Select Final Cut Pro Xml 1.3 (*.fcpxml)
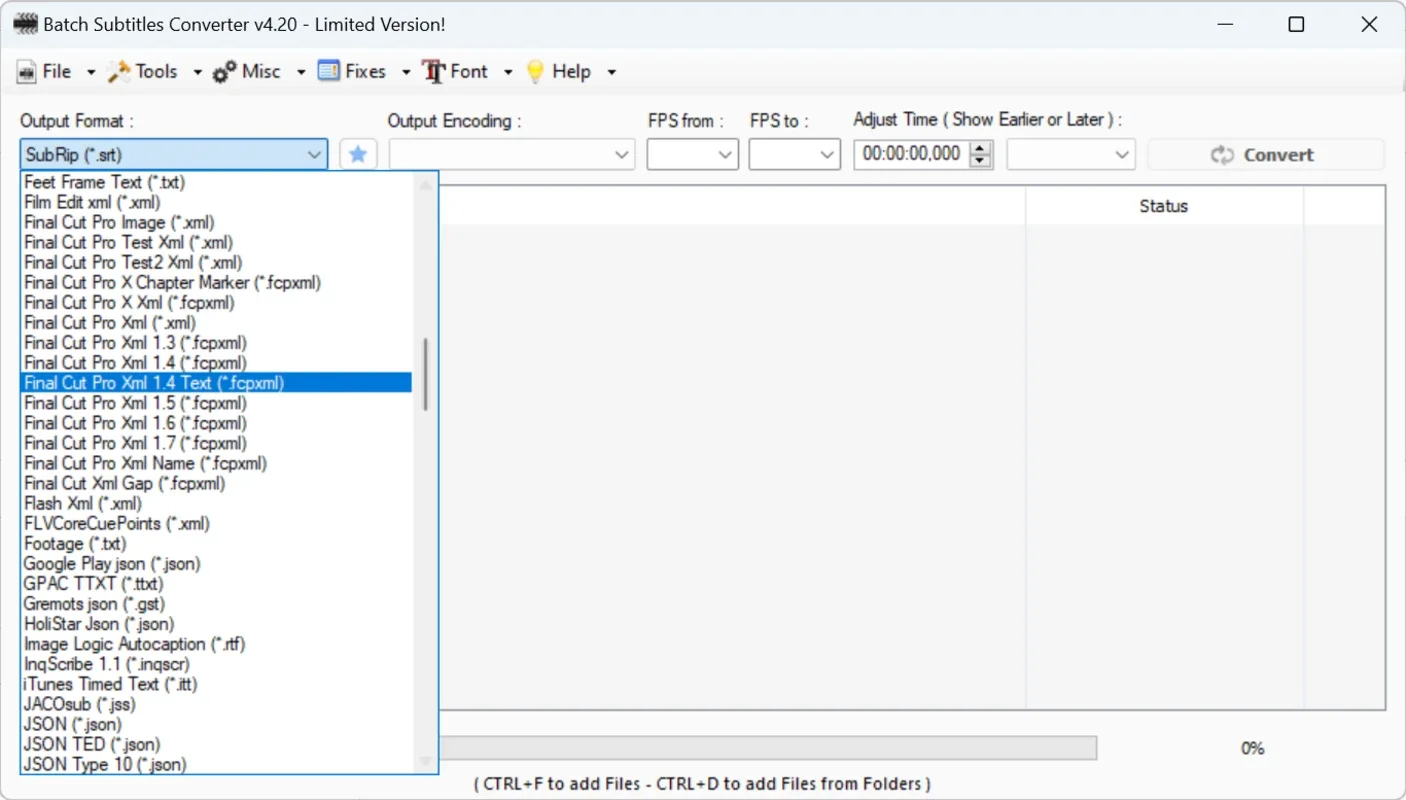 (217, 342)
